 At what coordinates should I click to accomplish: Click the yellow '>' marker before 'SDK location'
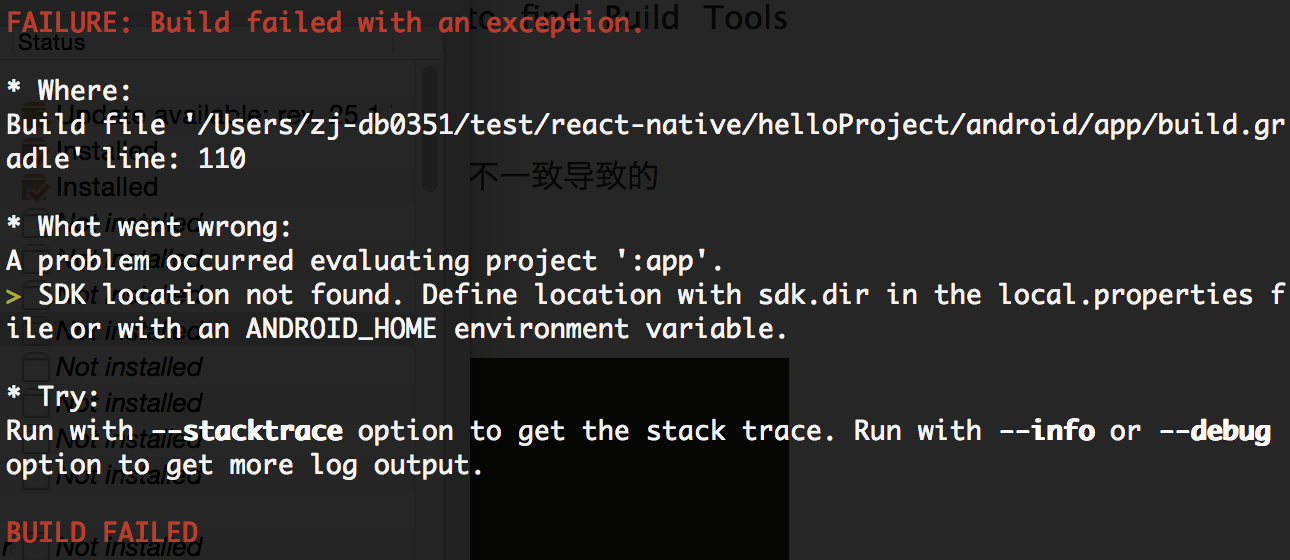tap(14, 295)
